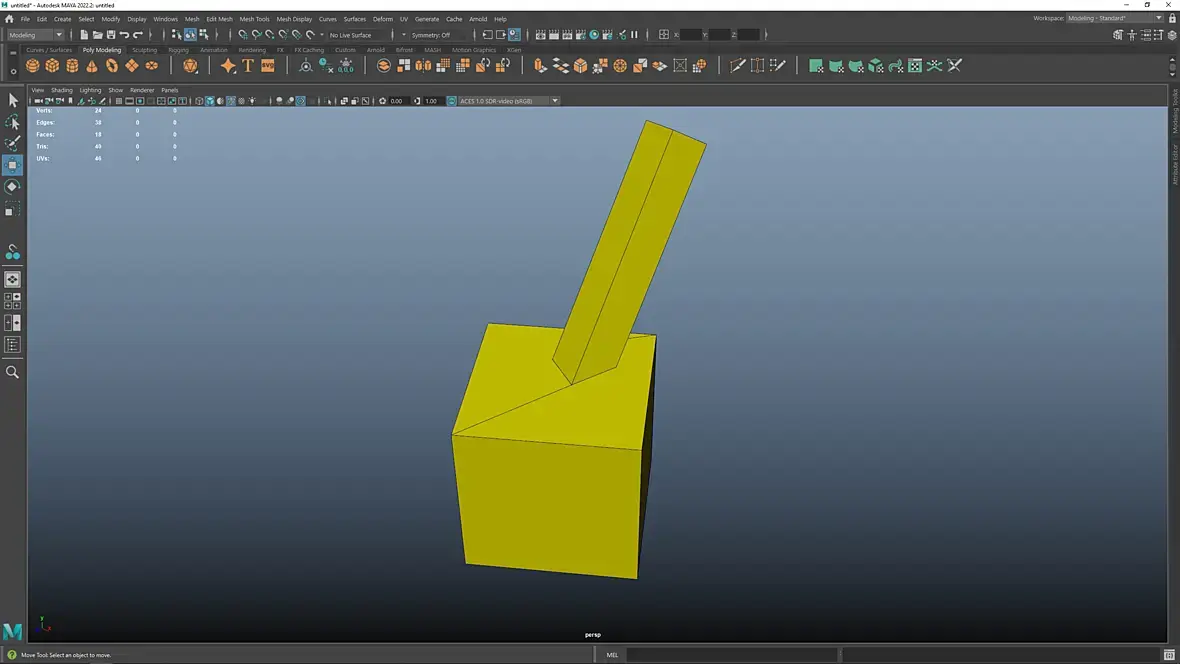This screenshot has height=664, width=1180.
Task: Click the Outliner icon in the left toolbox
Action: tap(12, 345)
